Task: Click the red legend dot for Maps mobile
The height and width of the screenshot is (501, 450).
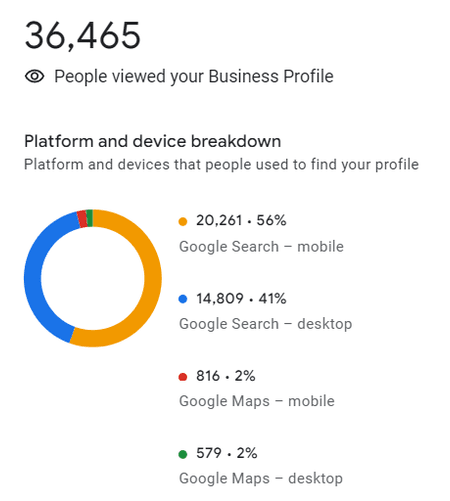Action: click(x=183, y=377)
